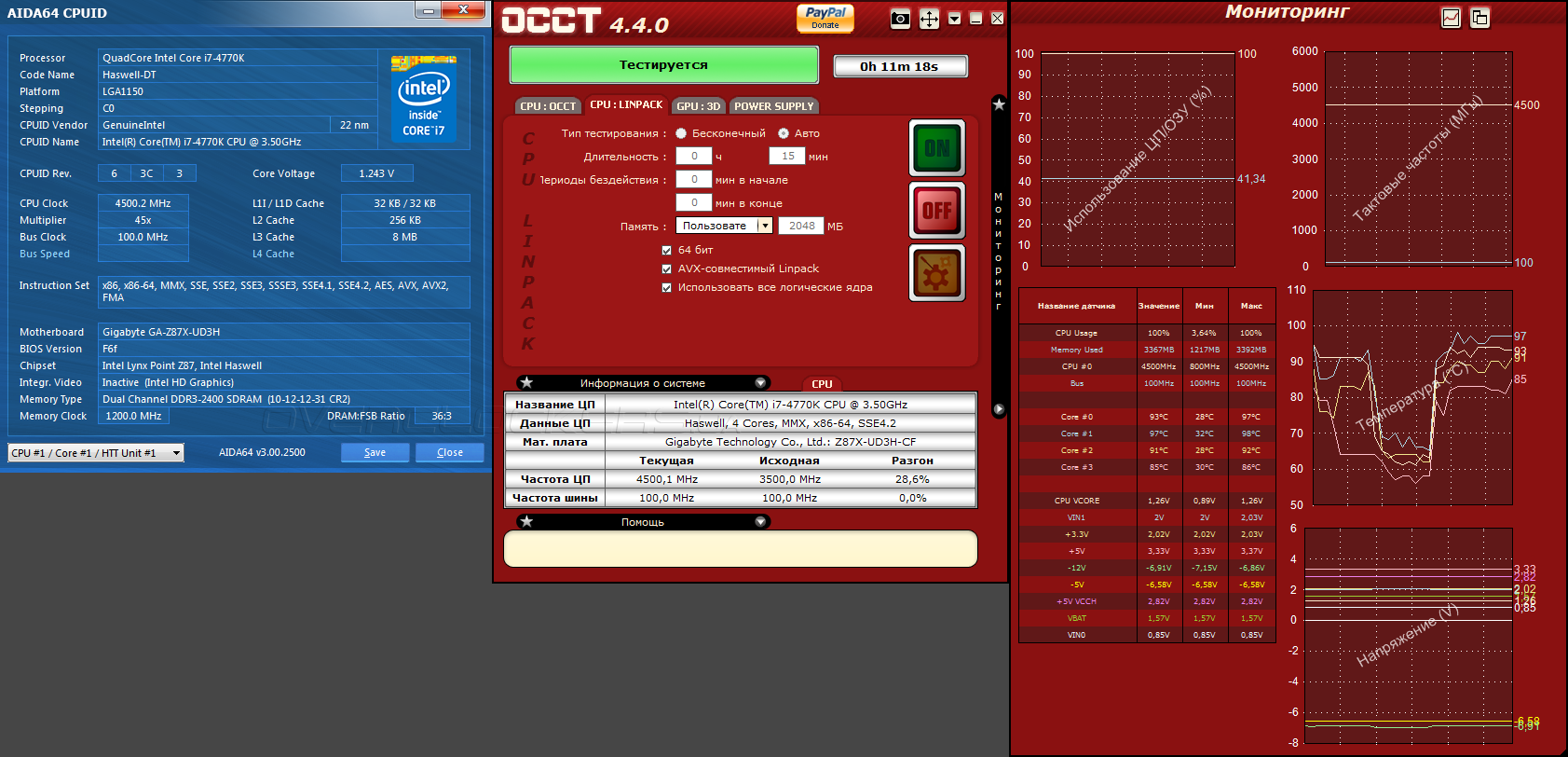Click the Close button in AIDA64 CPUID
Screen dimensions: 1568x757
450,452
